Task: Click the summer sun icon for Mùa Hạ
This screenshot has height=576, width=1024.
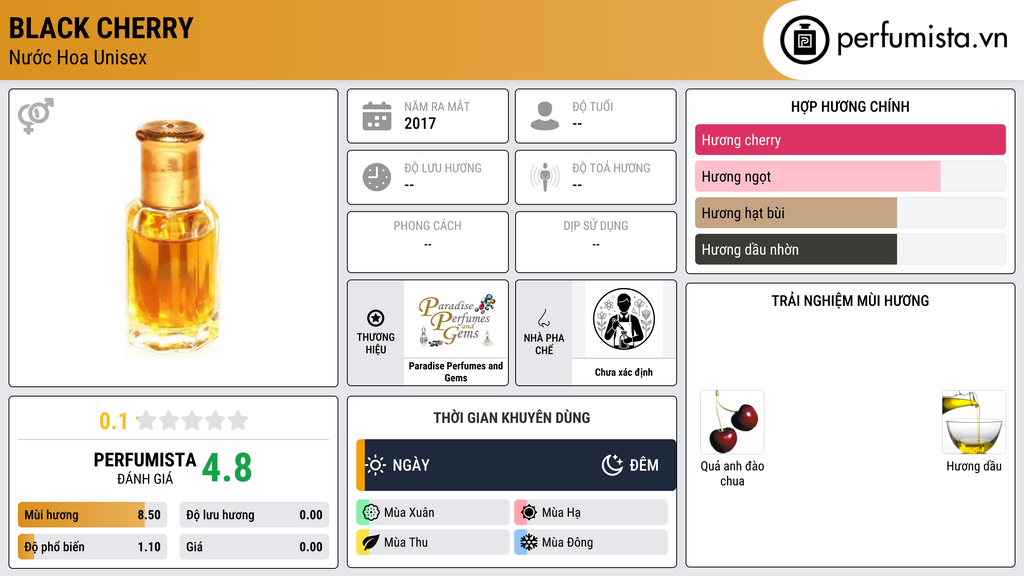Action: pyautogui.click(x=528, y=513)
